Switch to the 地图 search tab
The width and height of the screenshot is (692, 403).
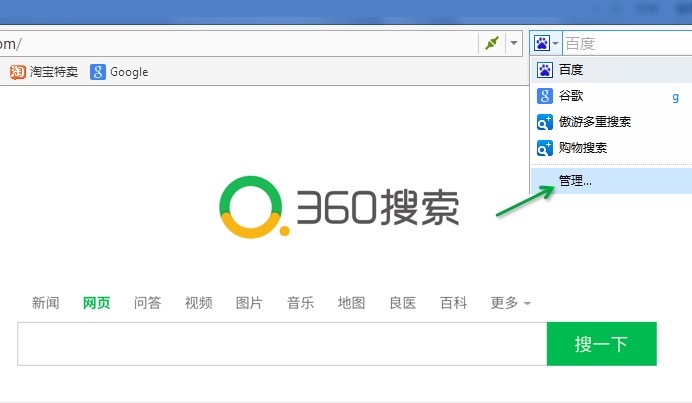351,303
